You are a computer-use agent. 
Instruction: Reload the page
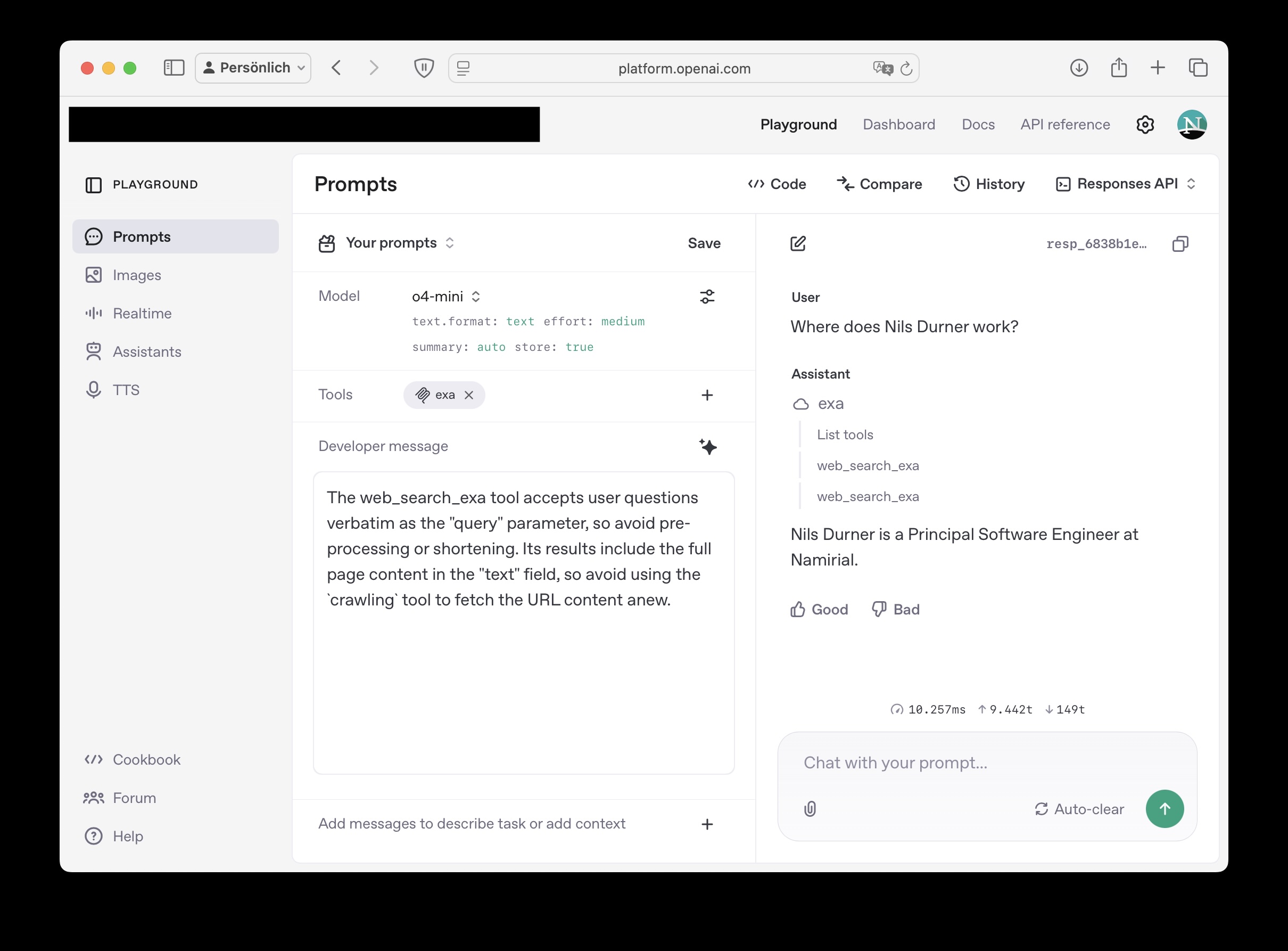point(906,68)
